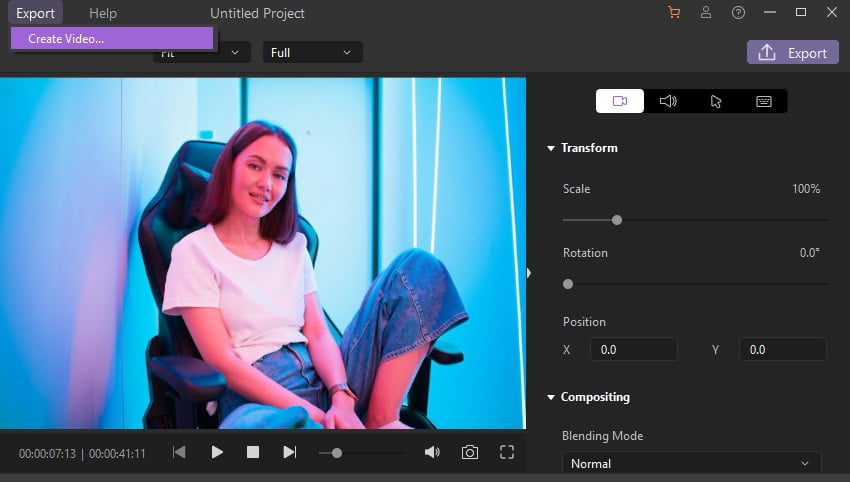The width and height of the screenshot is (850, 482).
Task: Switch to the cursor properties tab
Action: pyautogui.click(x=716, y=101)
